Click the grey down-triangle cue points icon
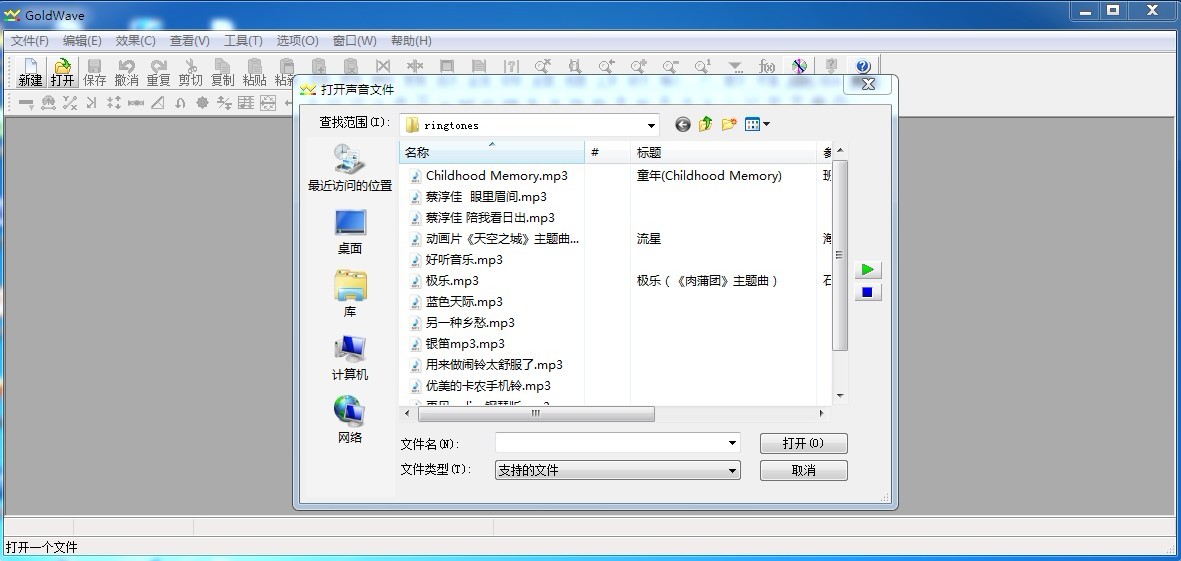The width and height of the screenshot is (1181, 561). pos(735,66)
